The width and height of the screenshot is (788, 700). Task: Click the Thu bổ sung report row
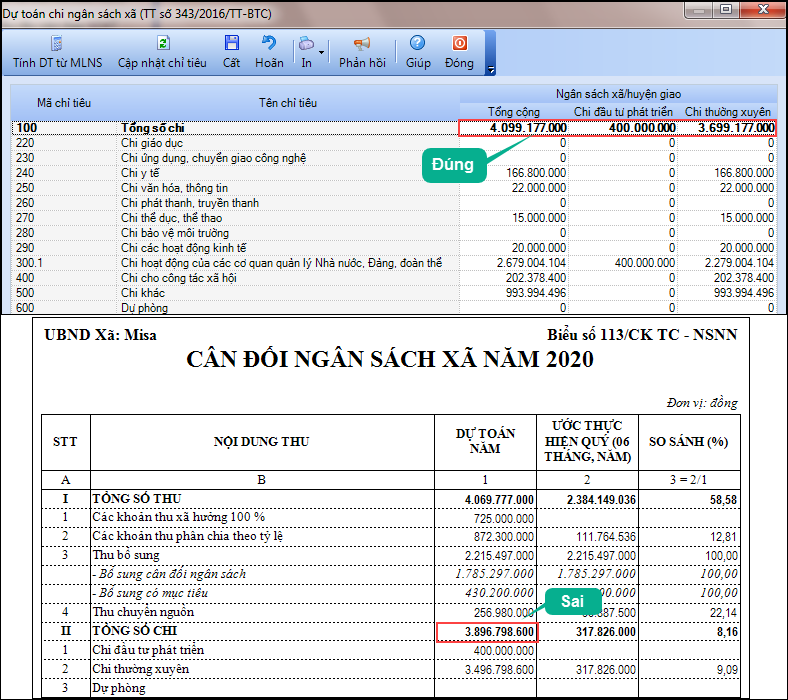tap(390, 555)
